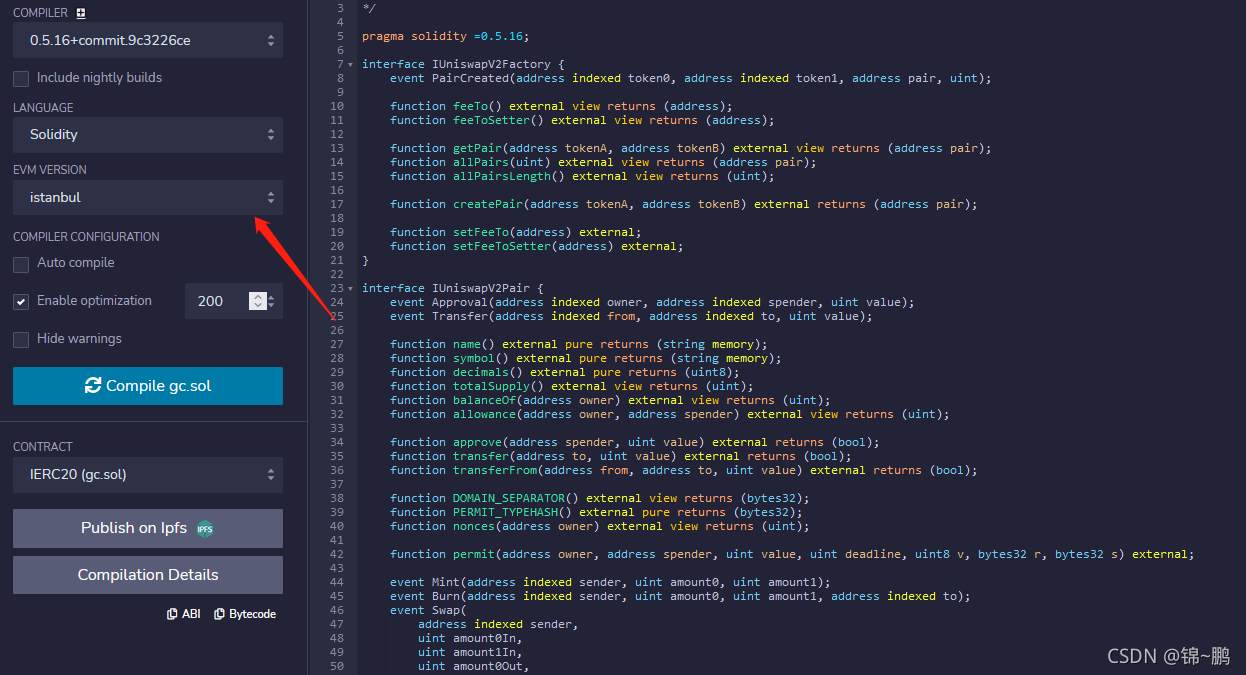This screenshot has width=1246, height=675.
Task: Click the 'function allPairsLength()' line
Action: tap(582, 176)
